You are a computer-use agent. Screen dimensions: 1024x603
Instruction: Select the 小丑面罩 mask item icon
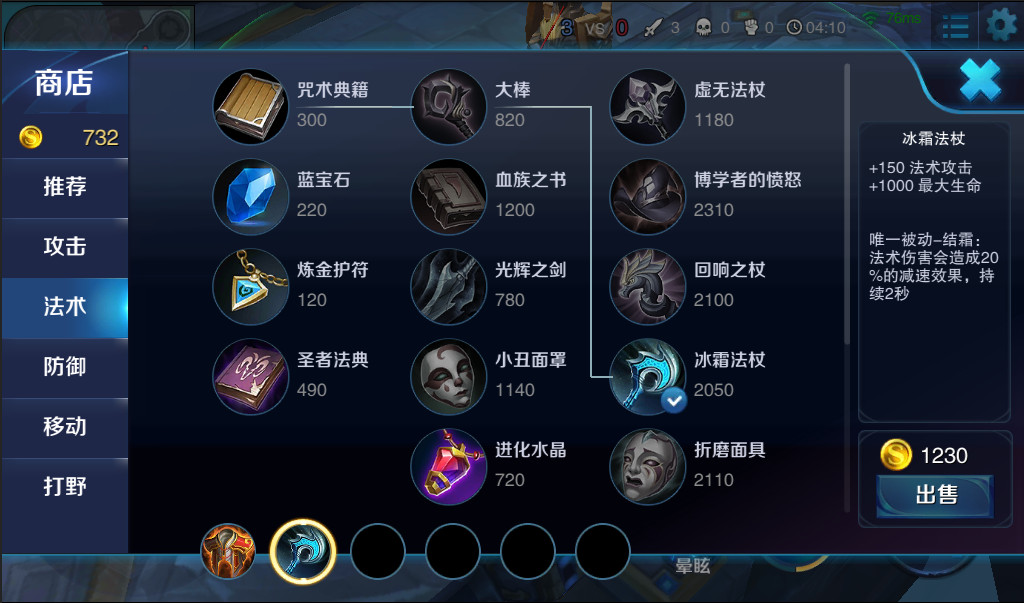click(449, 376)
